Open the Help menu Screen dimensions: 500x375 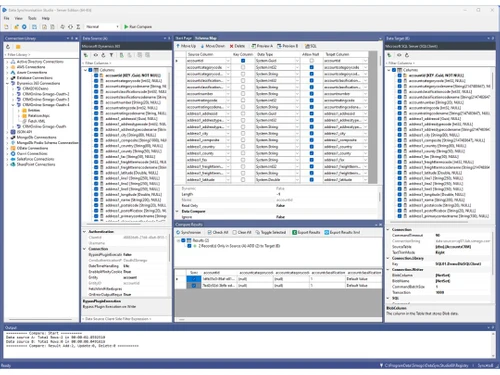(x=46, y=18)
